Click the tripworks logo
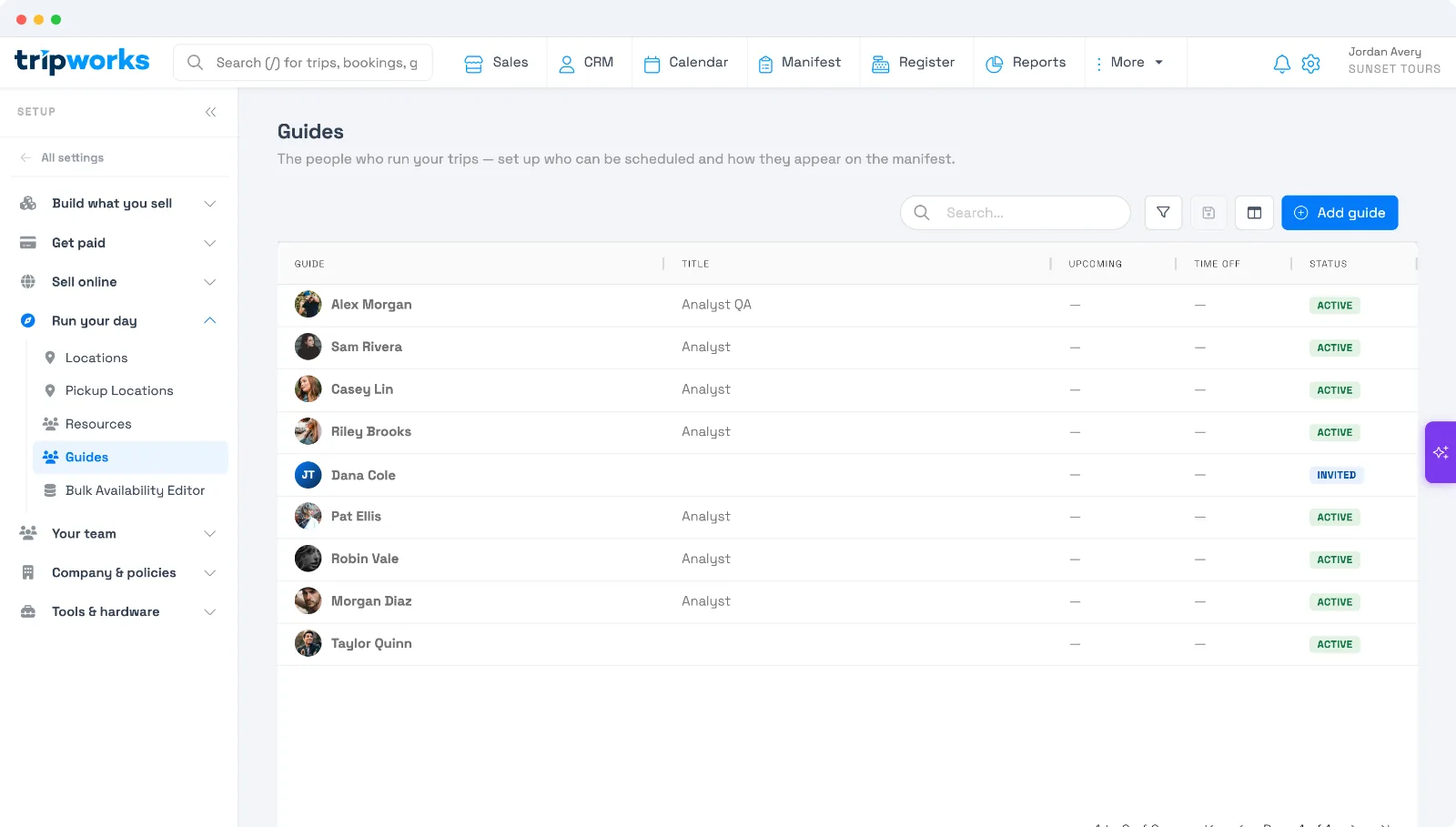This screenshot has height=827, width=1456. [x=82, y=61]
